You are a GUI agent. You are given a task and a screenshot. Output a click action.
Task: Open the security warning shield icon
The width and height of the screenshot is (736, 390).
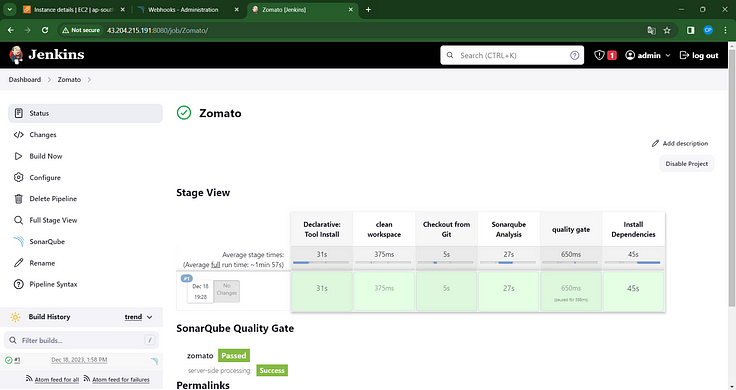(x=599, y=55)
